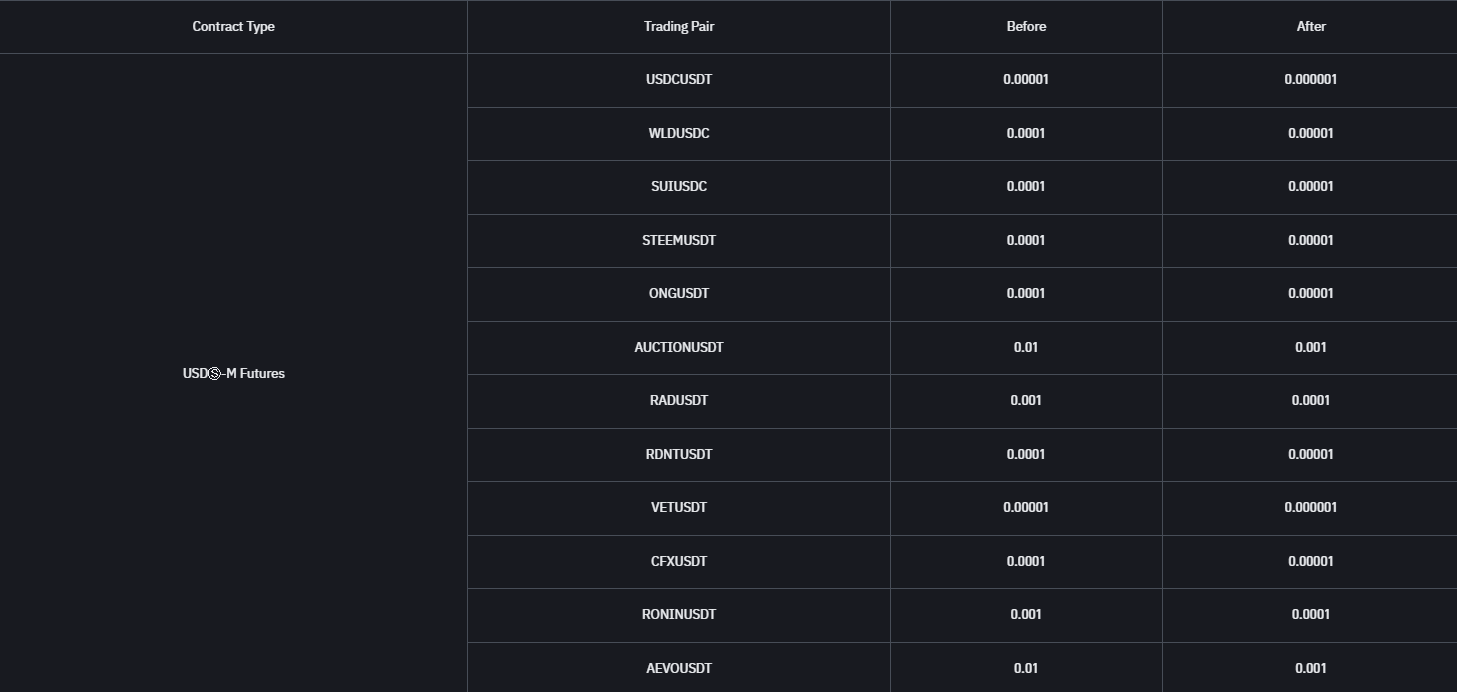Select the After value for USDCUSDT

tap(1310, 80)
